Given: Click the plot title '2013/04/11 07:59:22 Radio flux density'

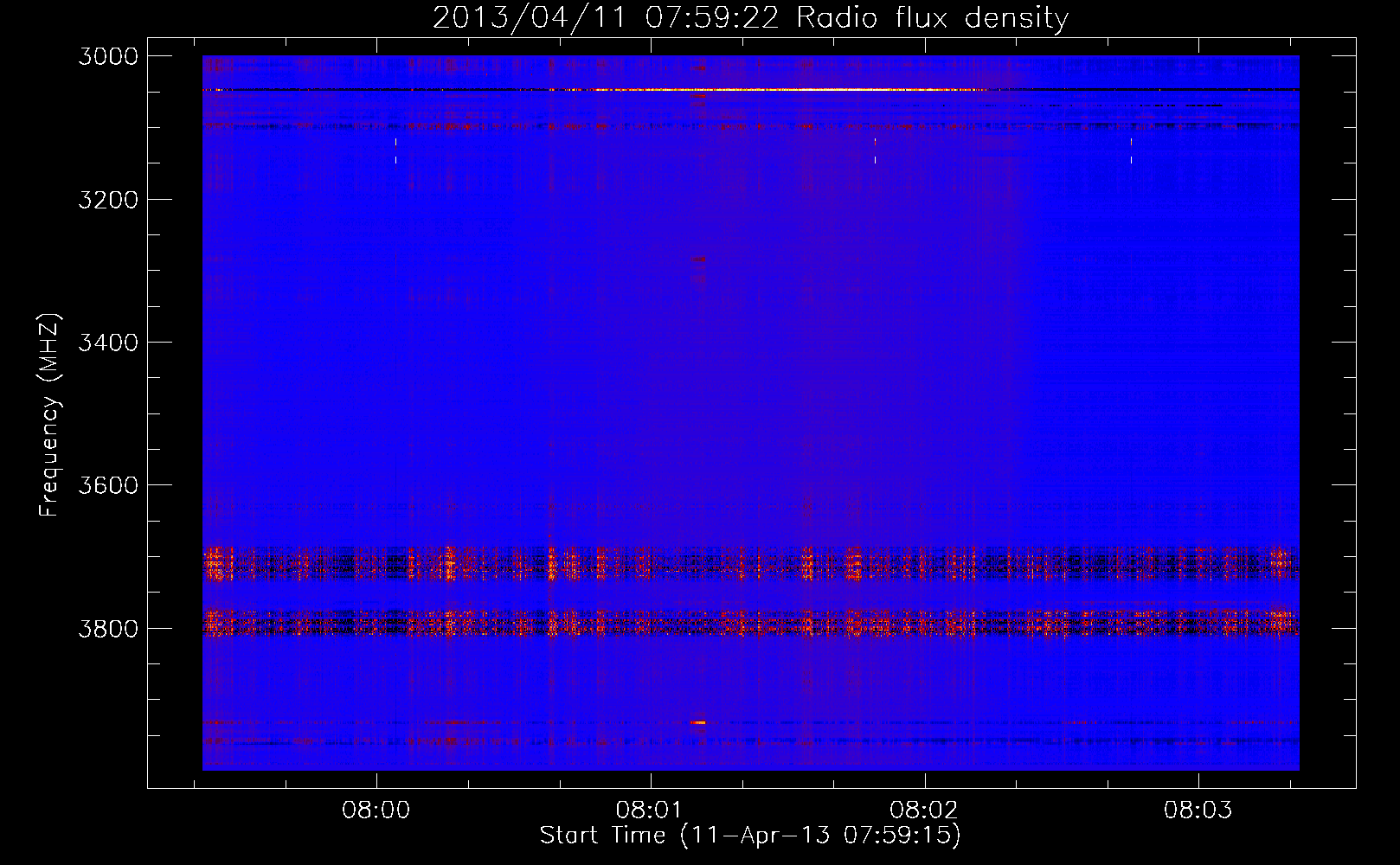Looking at the screenshot, I should (750, 17).
